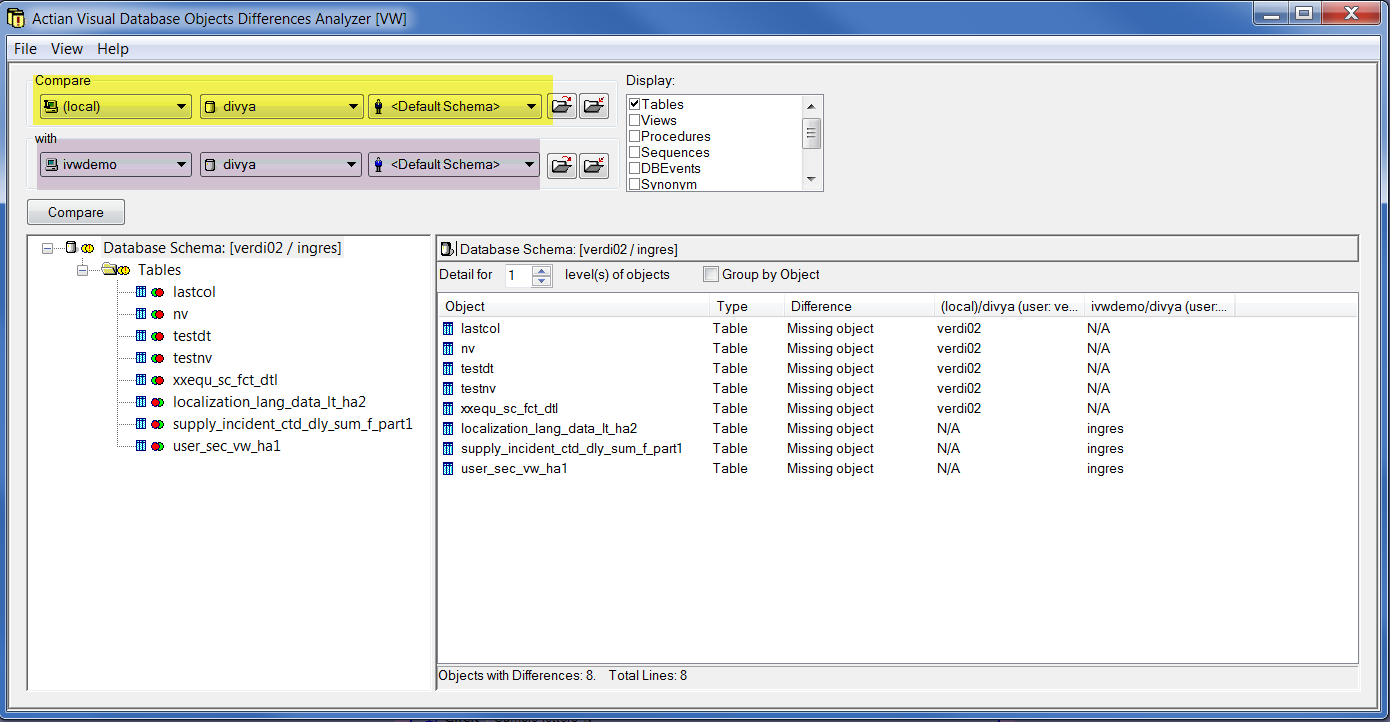
Task: Click the Display list scrollbar down arrow
Action: tap(811, 180)
